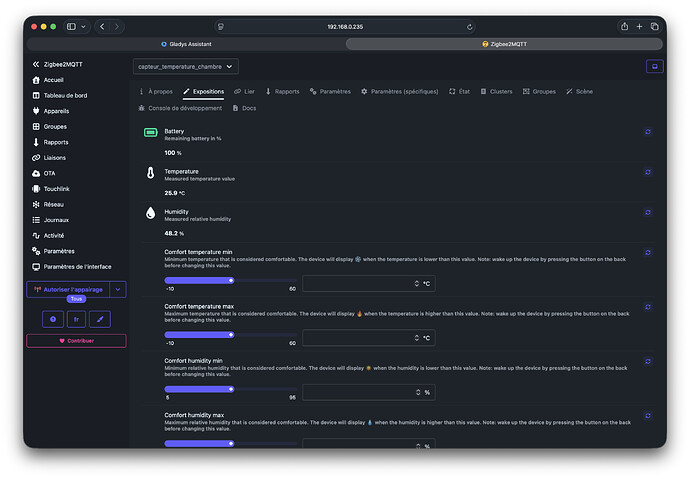690x479 pixels.
Task: Open the Clusters tab
Action: coord(496,91)
